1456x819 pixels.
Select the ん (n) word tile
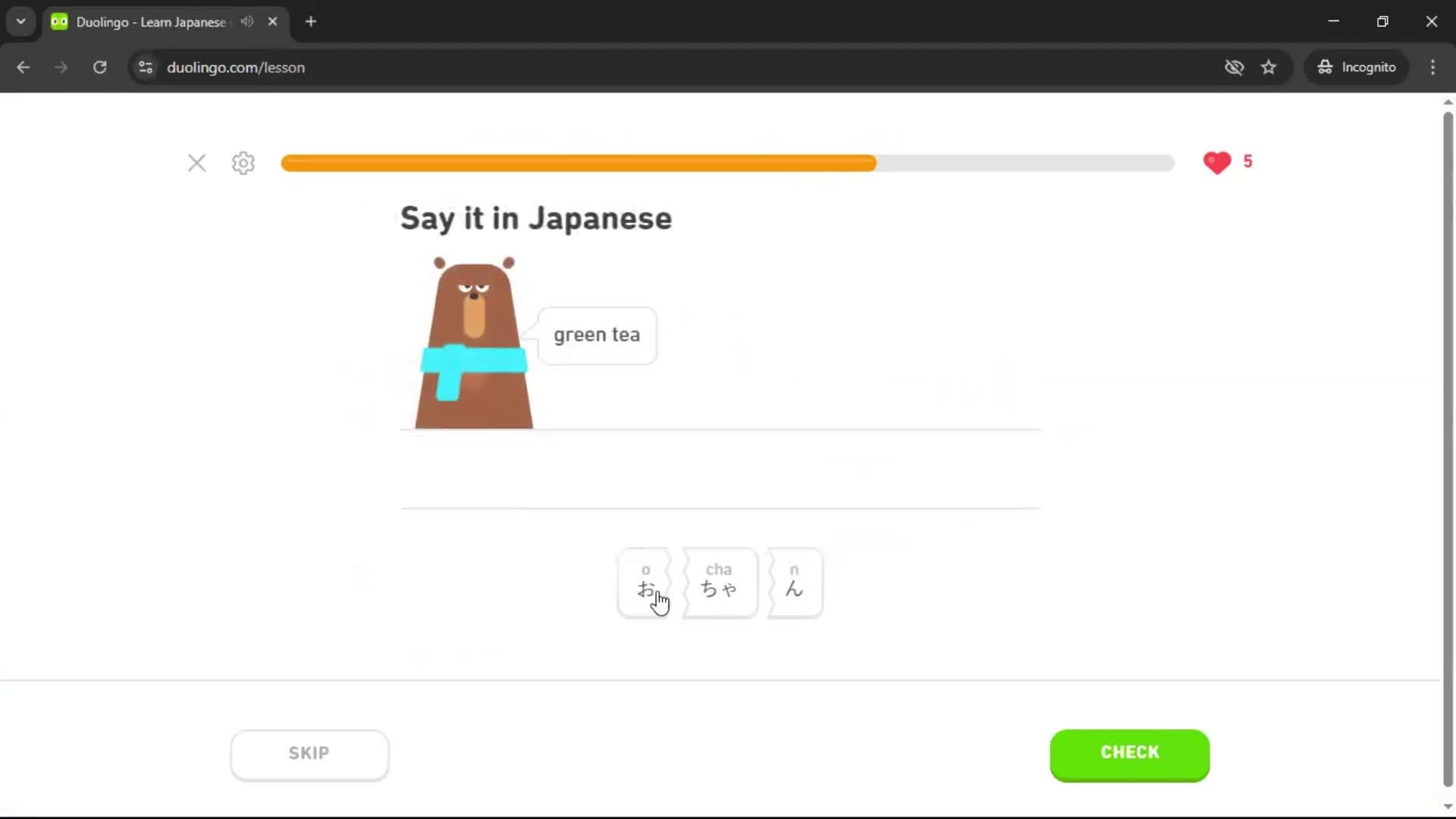tap(794, 582)
